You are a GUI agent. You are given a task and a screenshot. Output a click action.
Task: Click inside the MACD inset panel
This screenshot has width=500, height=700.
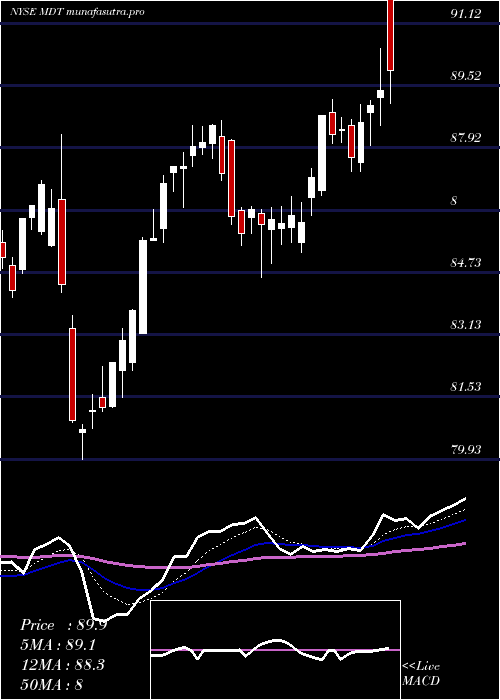(x=275, y=650)
